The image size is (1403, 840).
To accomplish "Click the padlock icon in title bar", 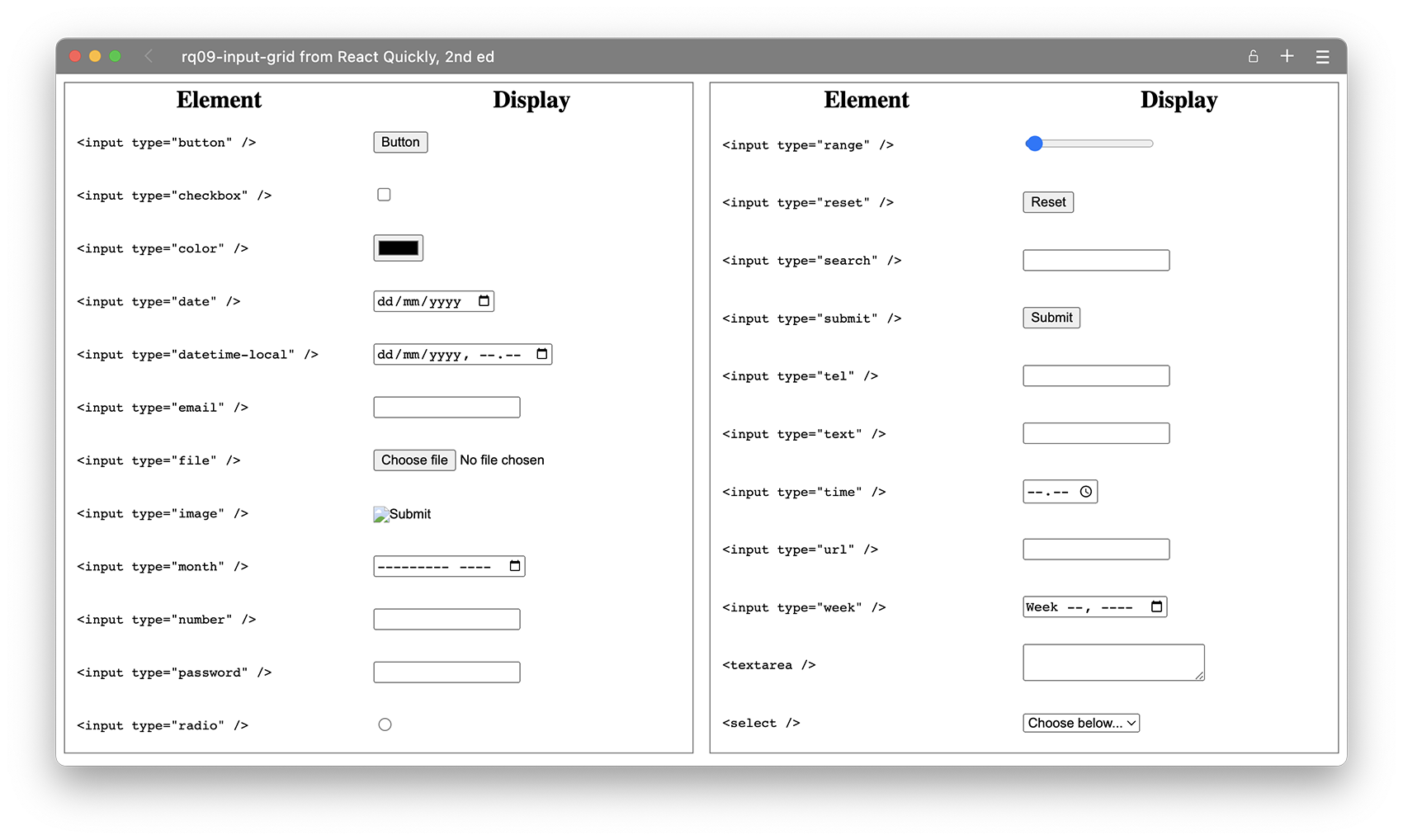I will [x=1253, y=56].
